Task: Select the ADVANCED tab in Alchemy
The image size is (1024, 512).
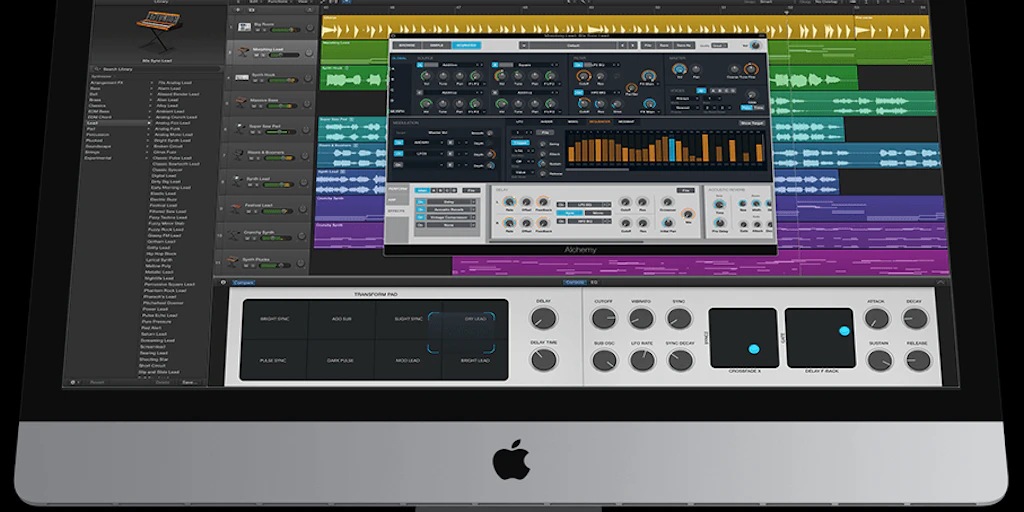Action: pyautogui.click(x=466, y=45)
